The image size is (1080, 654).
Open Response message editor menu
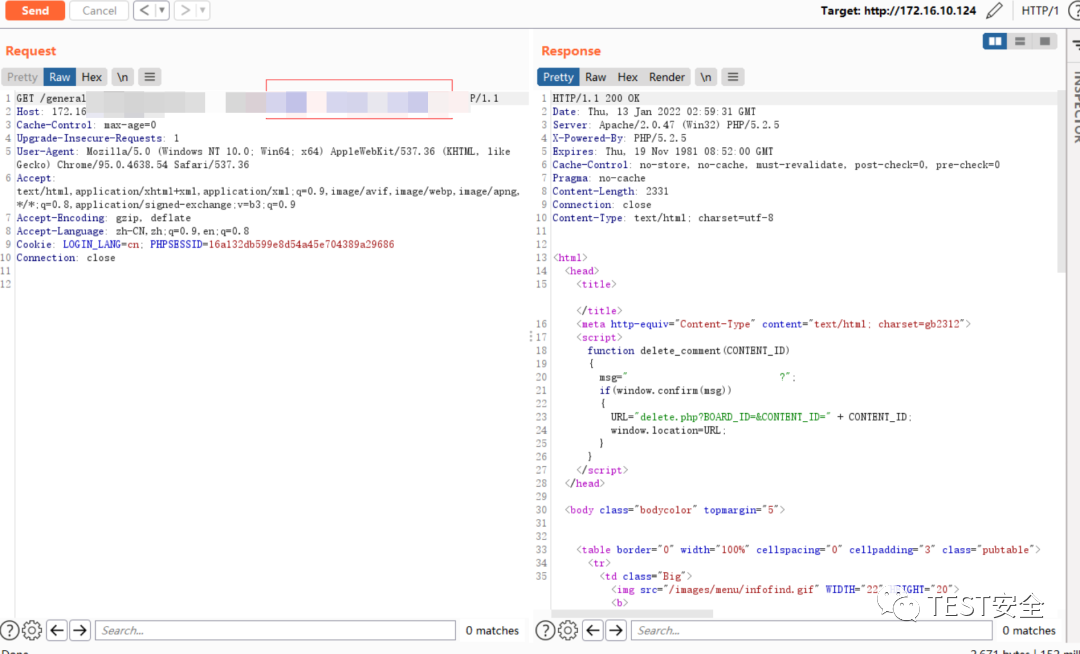point(733,77)
